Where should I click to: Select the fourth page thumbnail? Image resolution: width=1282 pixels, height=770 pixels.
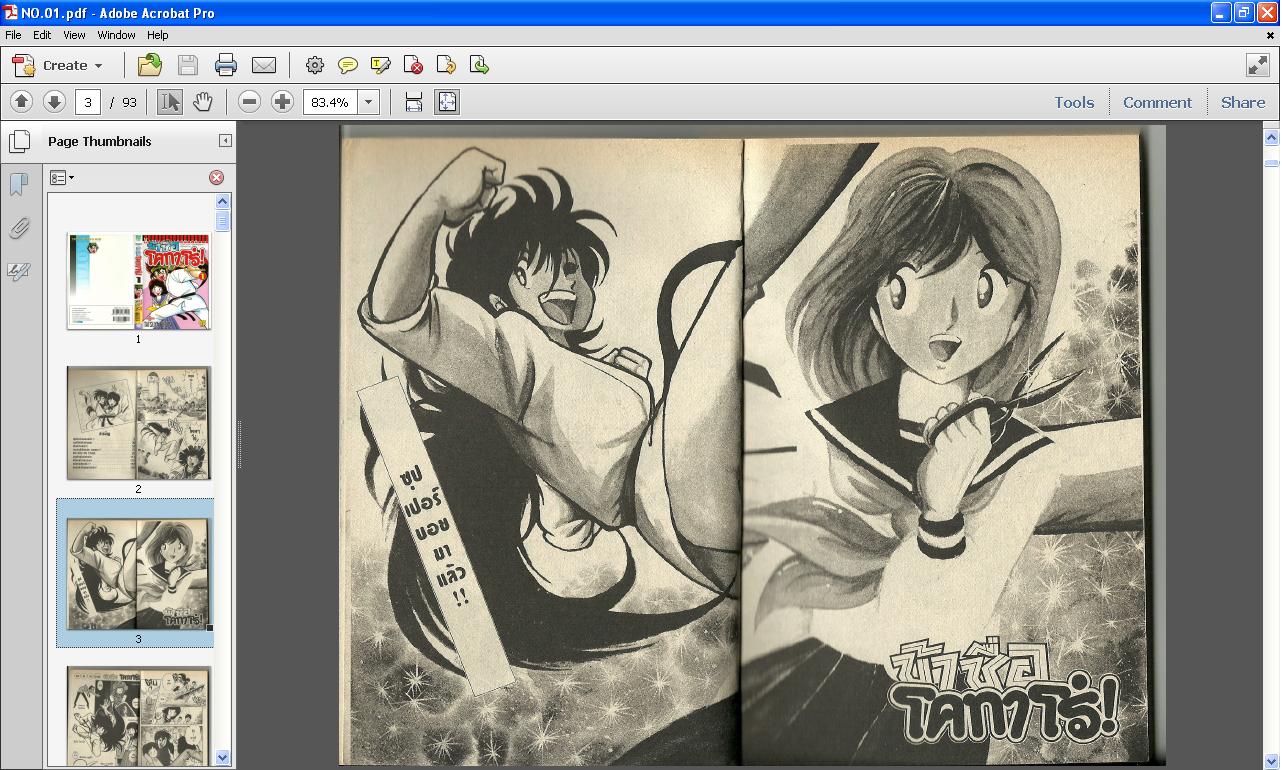[138, 715]
